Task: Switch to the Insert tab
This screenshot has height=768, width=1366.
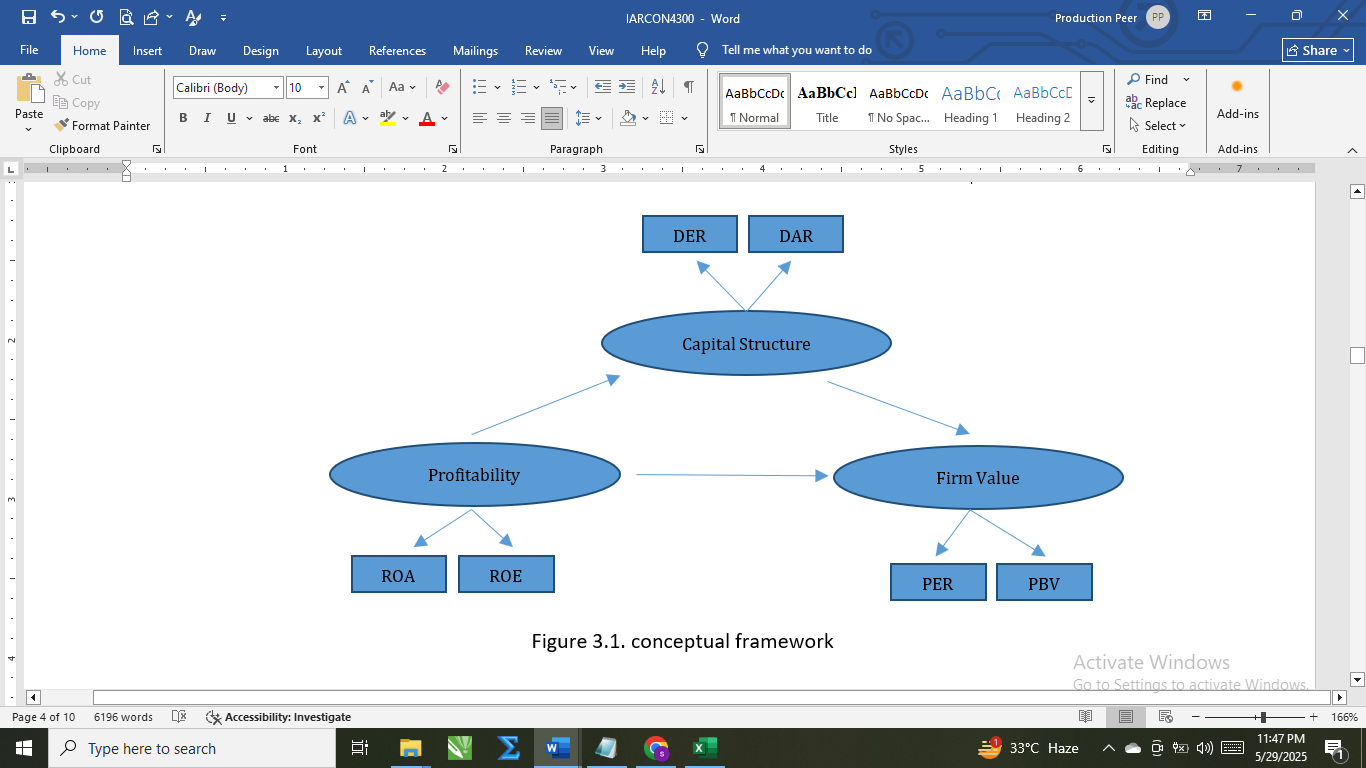Action: click(x=147, y=50)
